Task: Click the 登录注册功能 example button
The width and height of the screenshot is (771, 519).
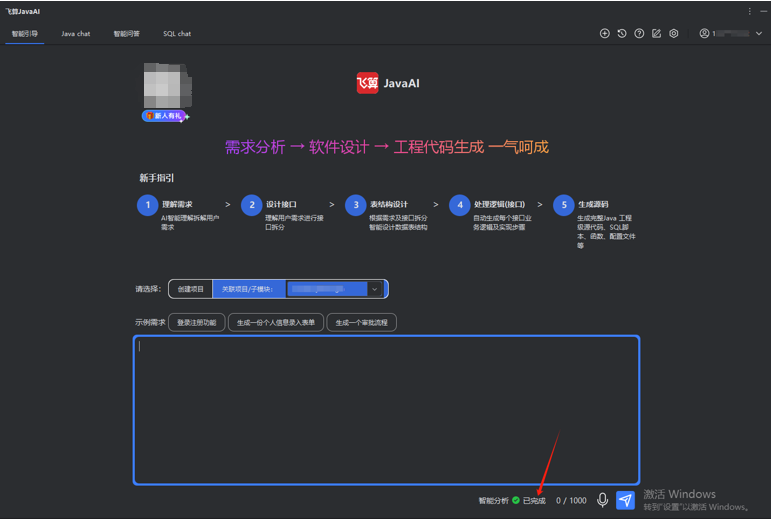Action: (x=197, y=322)
